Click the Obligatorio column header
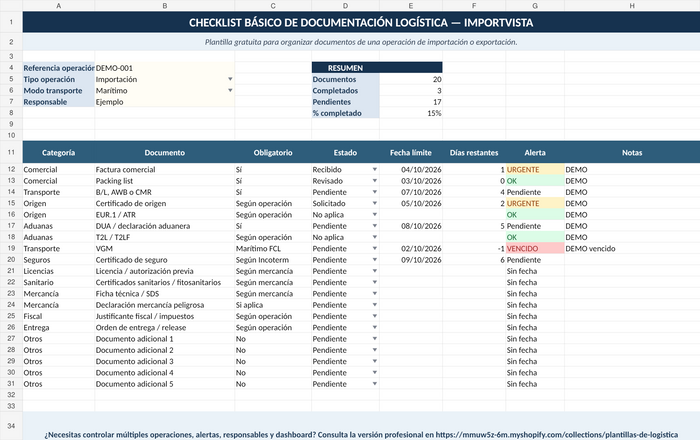Image resolution: width=700 pixels, height=440 pixels. click(273, 152)
